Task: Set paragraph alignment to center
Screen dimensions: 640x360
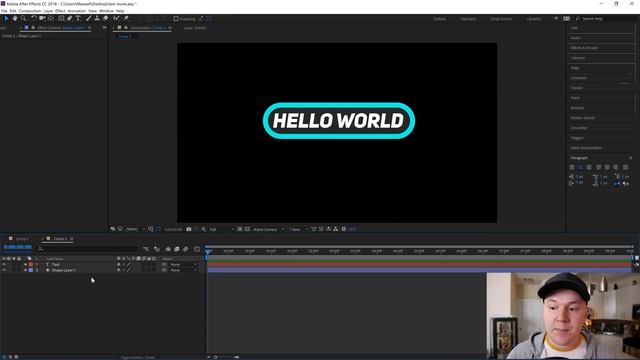Action: coord(580,167)
